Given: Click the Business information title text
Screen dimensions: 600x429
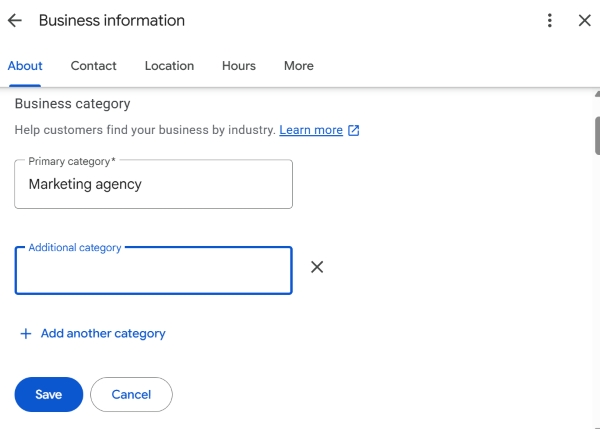Looking at the screenshot, I should 112,21.
